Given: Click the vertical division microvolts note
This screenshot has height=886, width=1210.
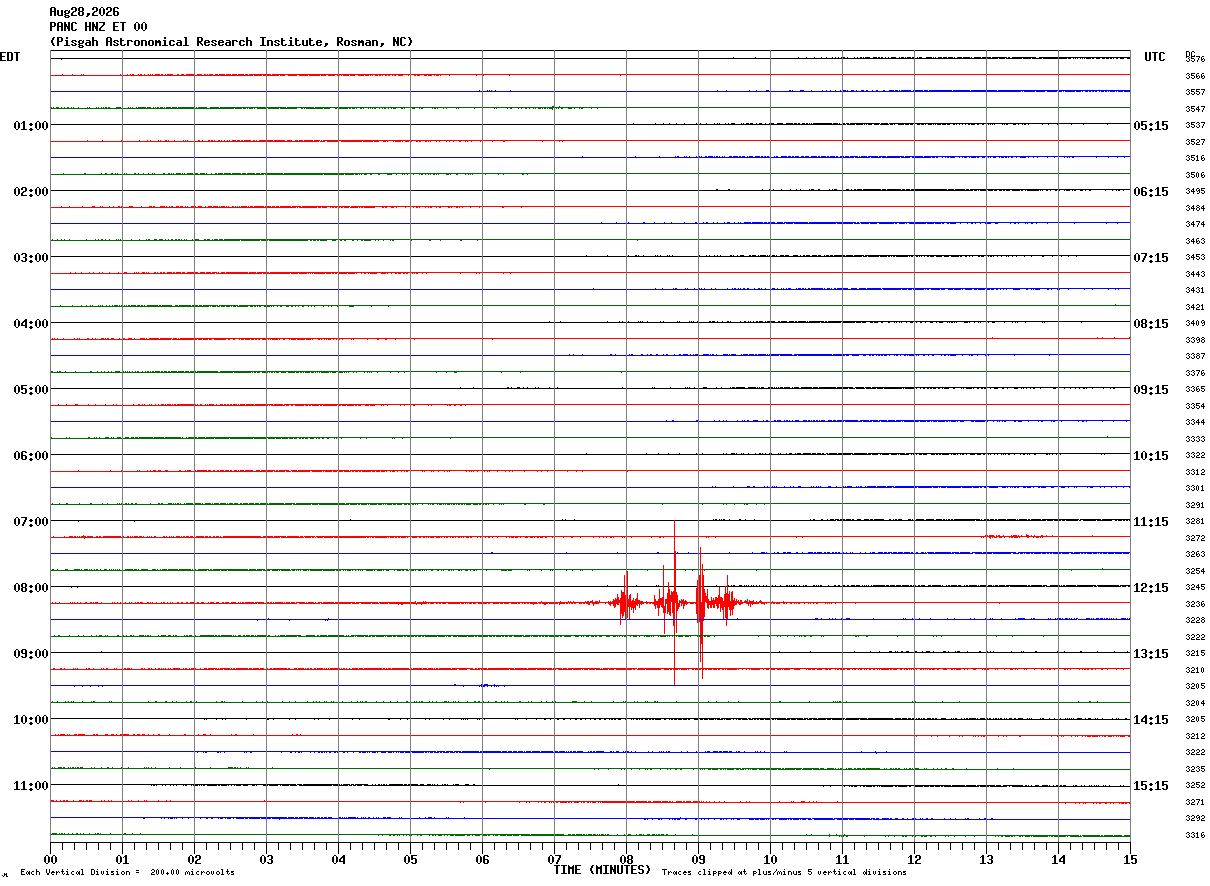Looking at the screenshot, I should point(127,873).
